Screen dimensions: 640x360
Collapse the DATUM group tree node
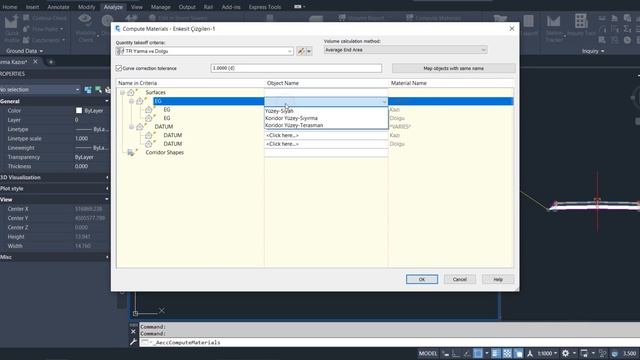[131, 127]
